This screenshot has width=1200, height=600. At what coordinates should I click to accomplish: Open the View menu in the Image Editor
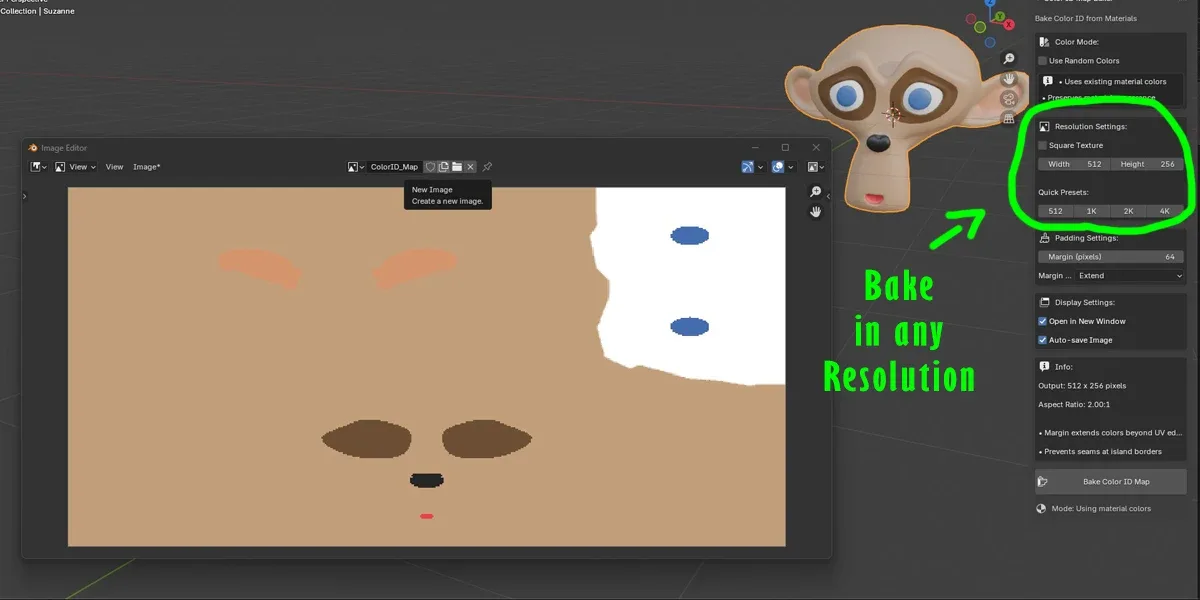115,166
